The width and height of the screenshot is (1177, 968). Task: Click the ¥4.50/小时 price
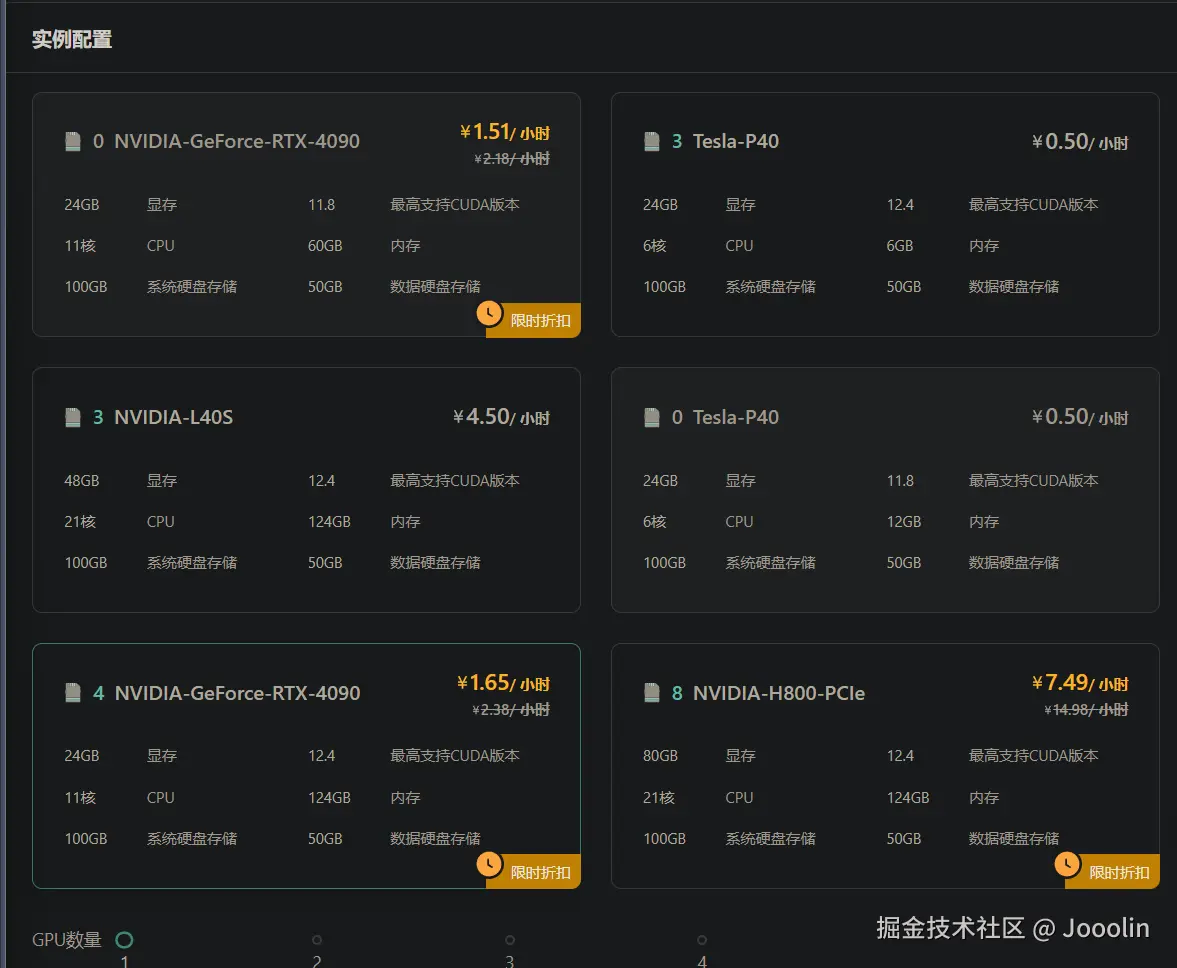[501, 416]
